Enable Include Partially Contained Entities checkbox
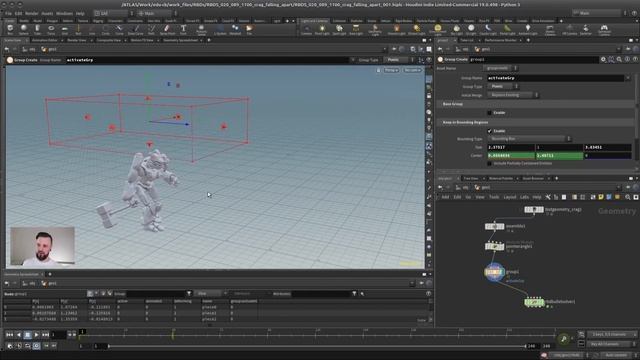Viewport: 640px width, 360px height. point(489,163)
